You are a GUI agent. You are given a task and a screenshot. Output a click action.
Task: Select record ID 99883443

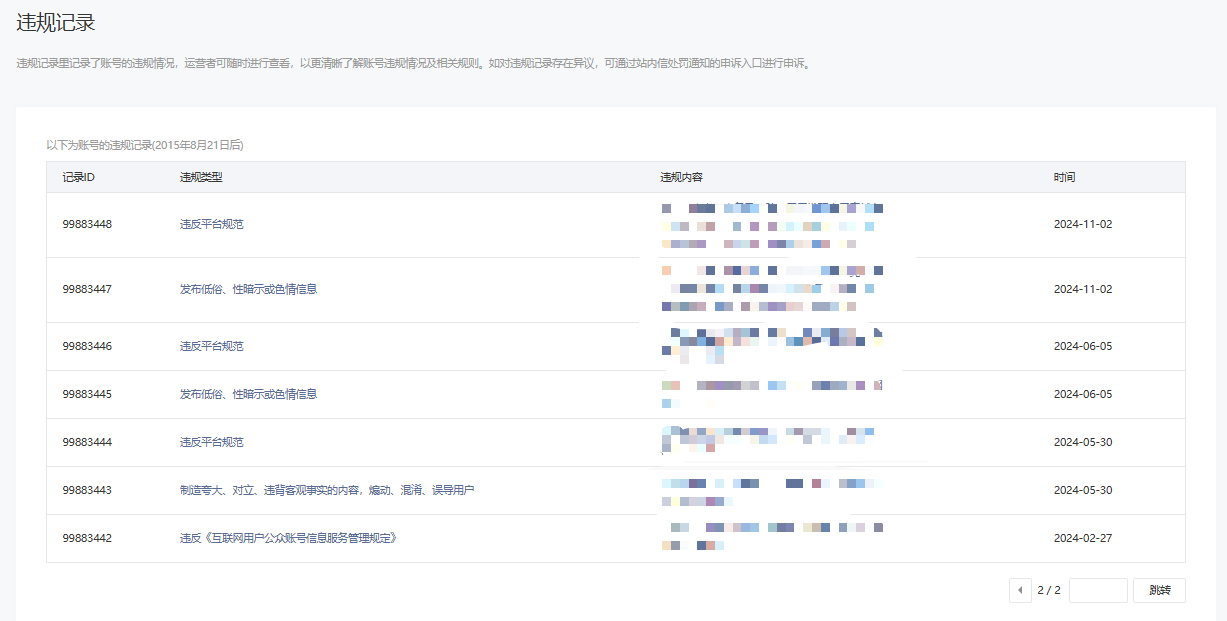click(x=87, y=490)
